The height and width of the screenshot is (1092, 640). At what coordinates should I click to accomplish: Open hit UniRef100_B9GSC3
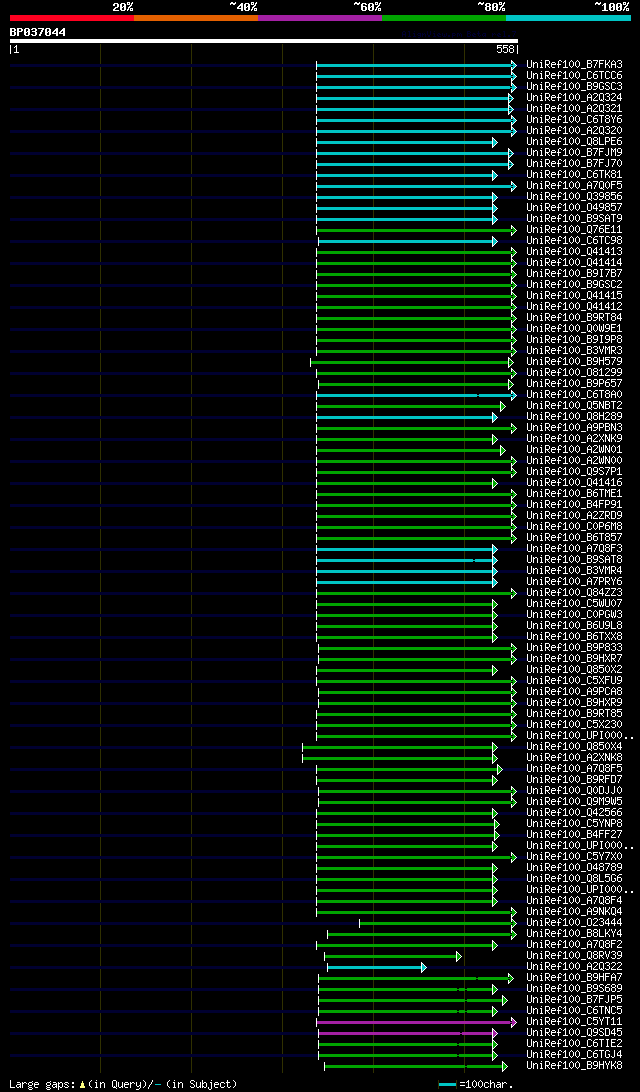pyautogui.click(x=575, y=86)
